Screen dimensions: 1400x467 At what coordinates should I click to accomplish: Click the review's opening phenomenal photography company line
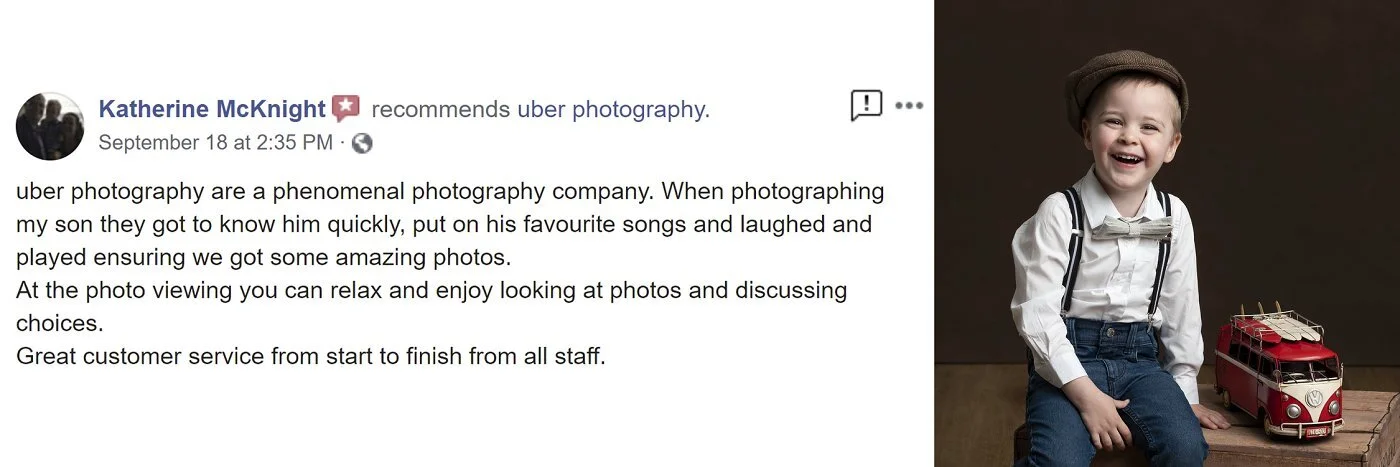[x=450, y=190]
